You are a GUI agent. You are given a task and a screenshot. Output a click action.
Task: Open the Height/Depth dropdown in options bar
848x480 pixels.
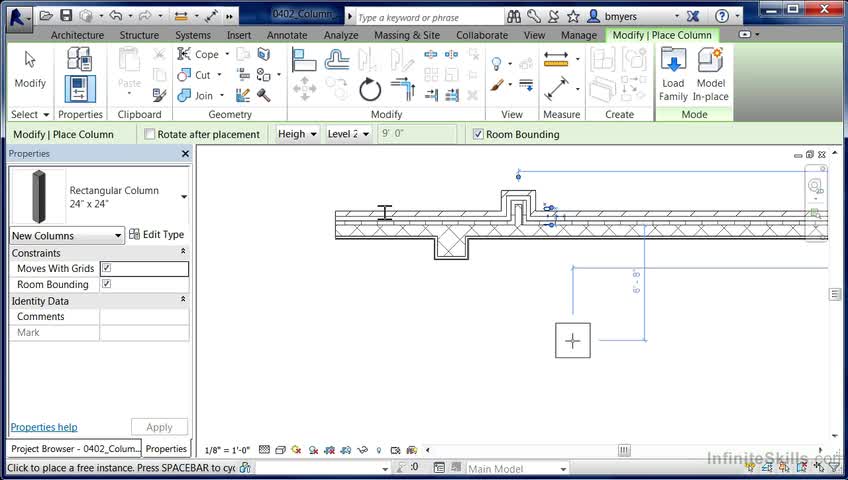click(x=297, y=134)
